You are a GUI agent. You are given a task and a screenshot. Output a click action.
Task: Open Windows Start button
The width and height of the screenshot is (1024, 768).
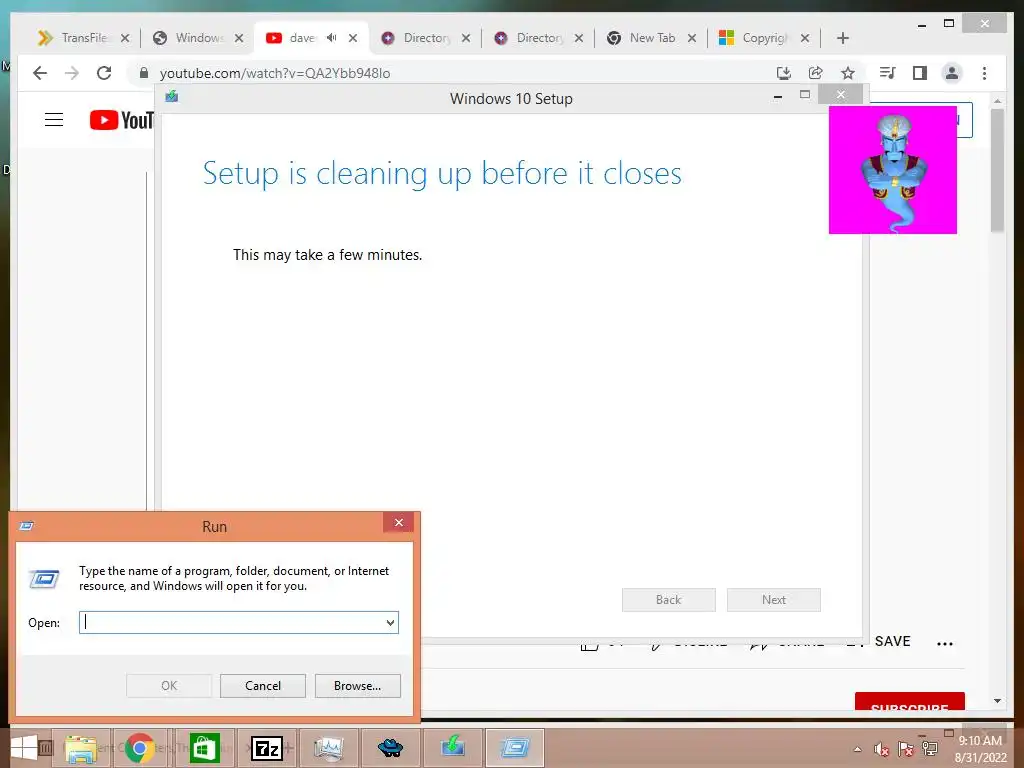24,748
